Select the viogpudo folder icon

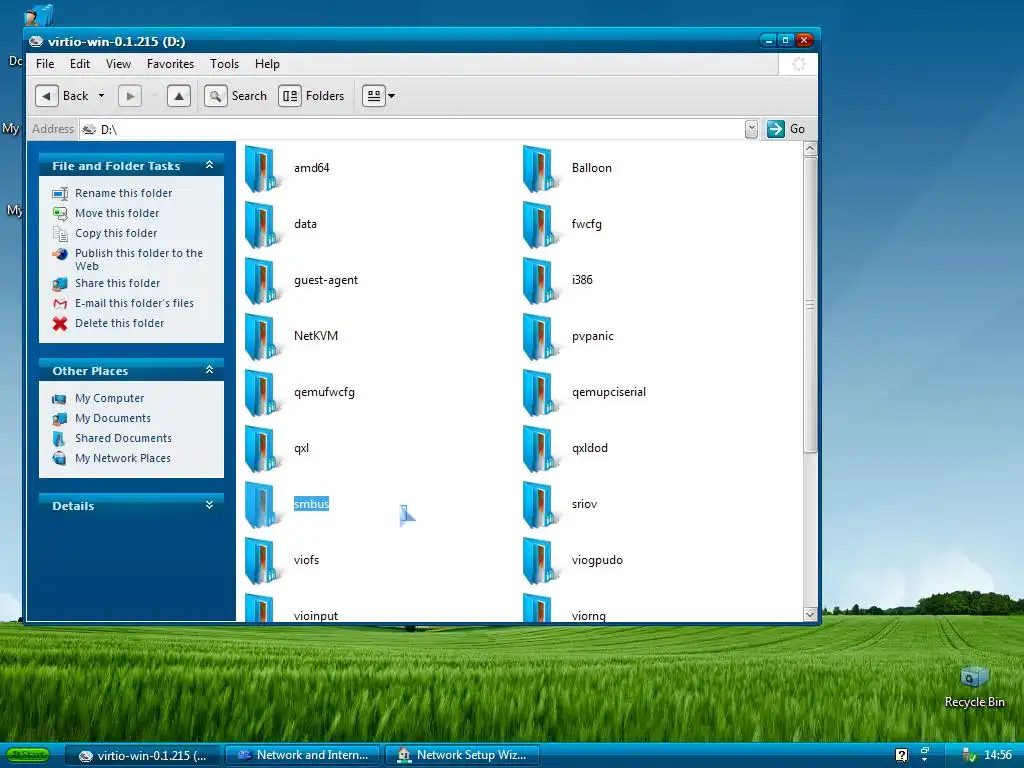pyautogui.click(x=541, y=562)
